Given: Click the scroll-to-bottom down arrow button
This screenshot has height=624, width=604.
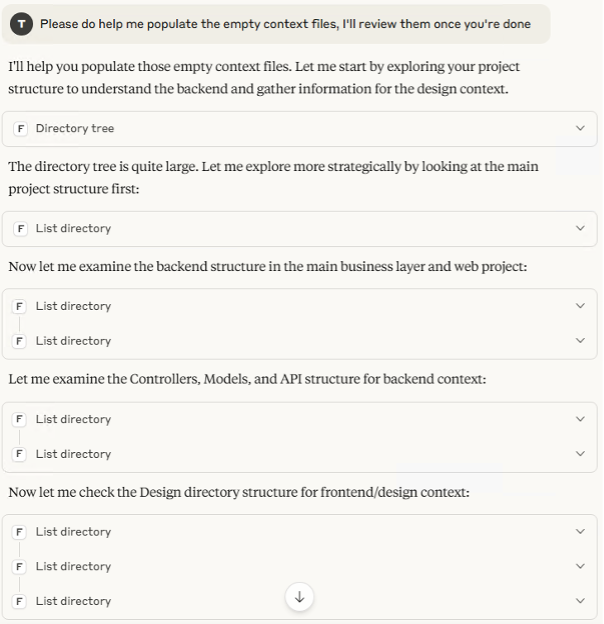Looking at the screenshot, I should (299, 597).
